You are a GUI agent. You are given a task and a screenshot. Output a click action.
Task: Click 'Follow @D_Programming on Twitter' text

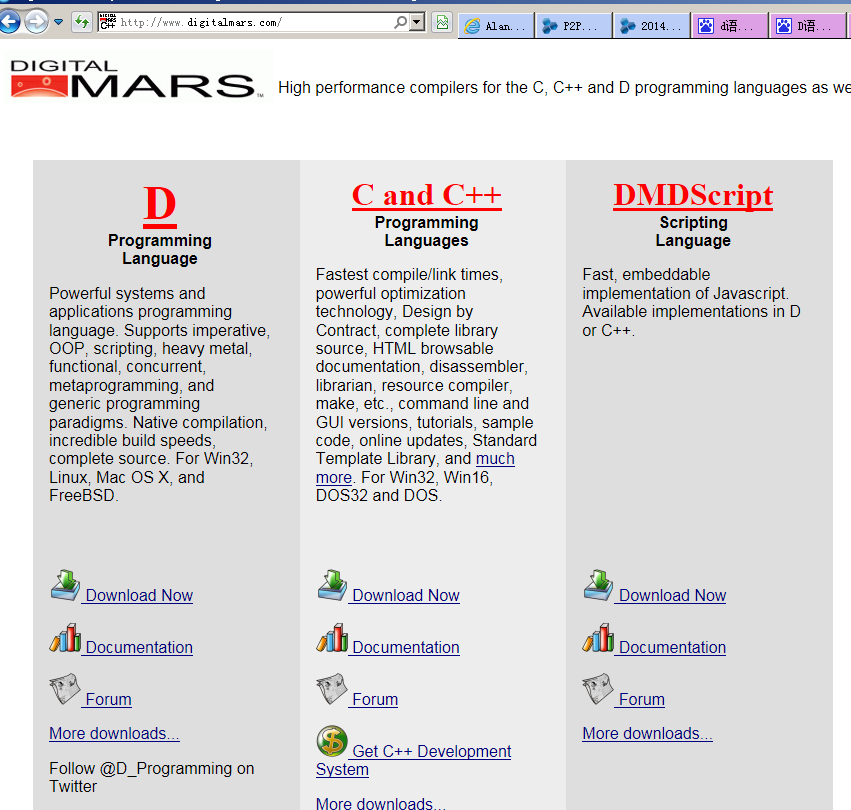[151, 777]
